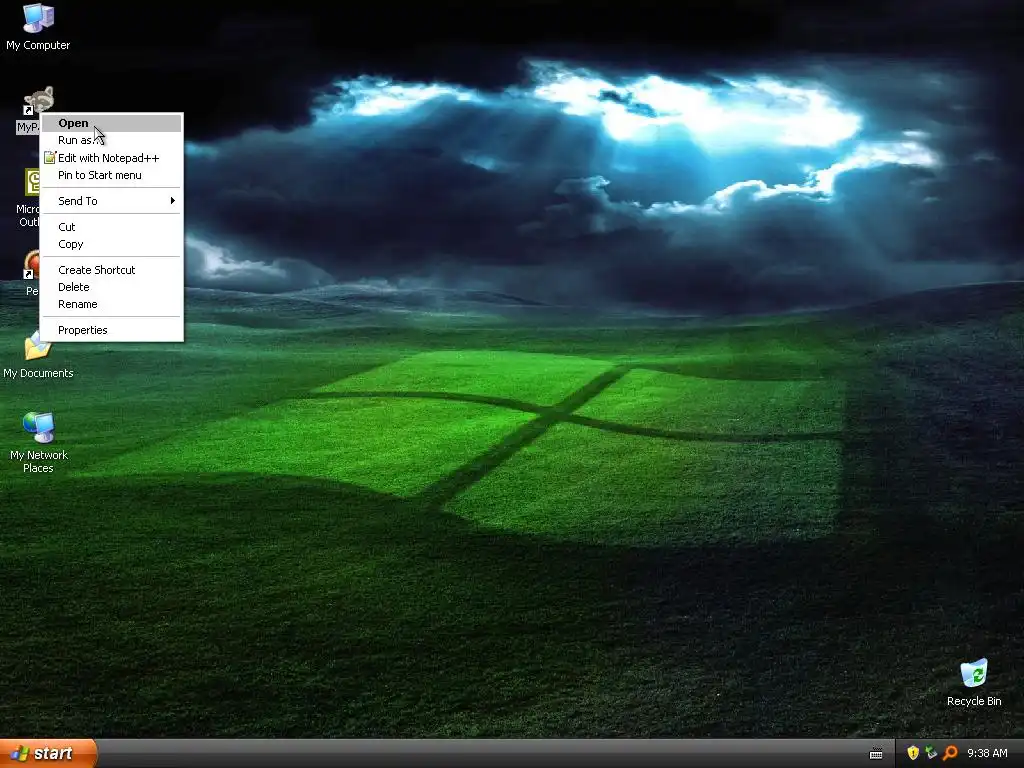The width and height of the screenshot is (1024, 768).
Task: Choose Properties from the context menu
Action: [x=112, y=330]
